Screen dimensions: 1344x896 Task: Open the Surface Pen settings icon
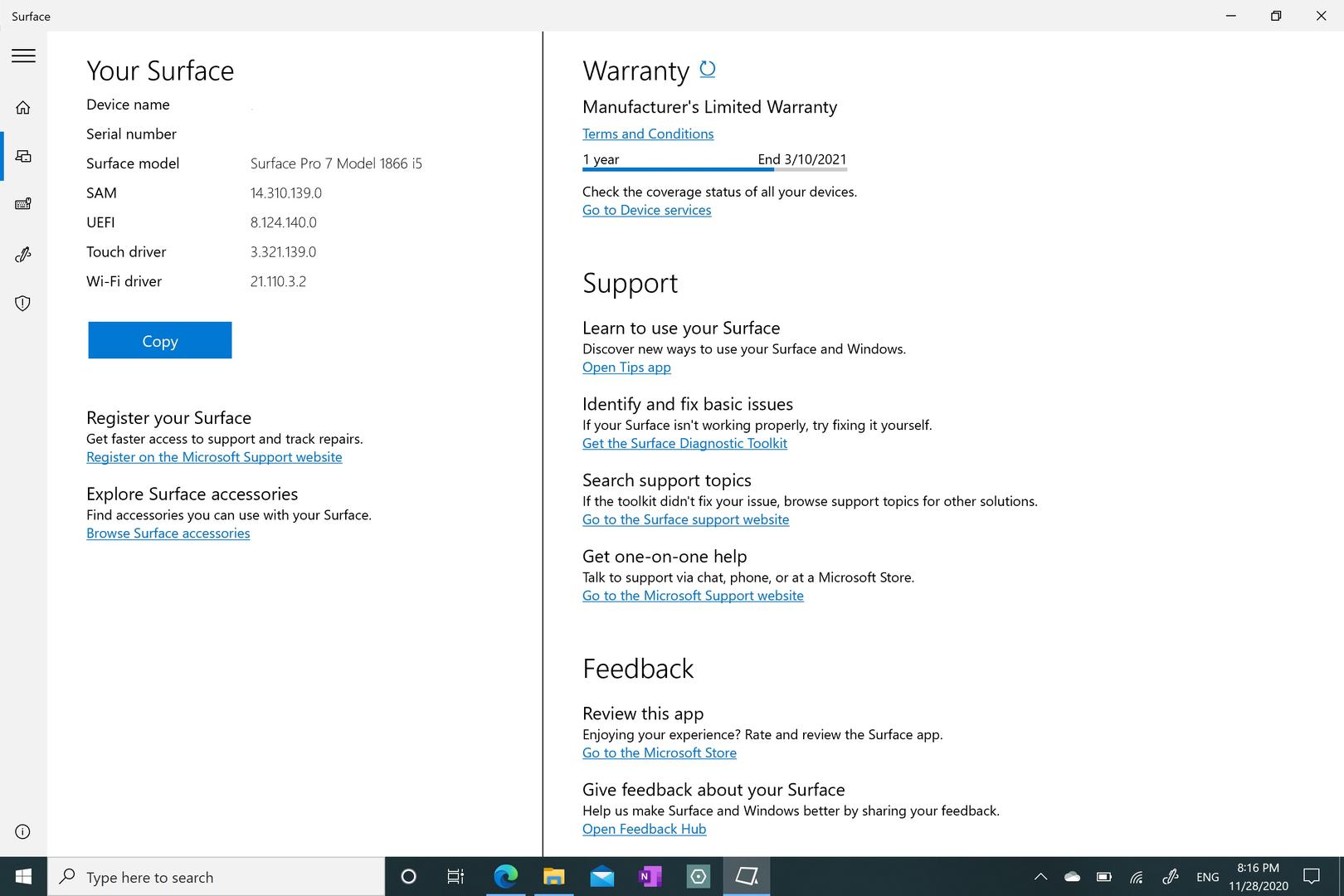(x=23, y=254)
